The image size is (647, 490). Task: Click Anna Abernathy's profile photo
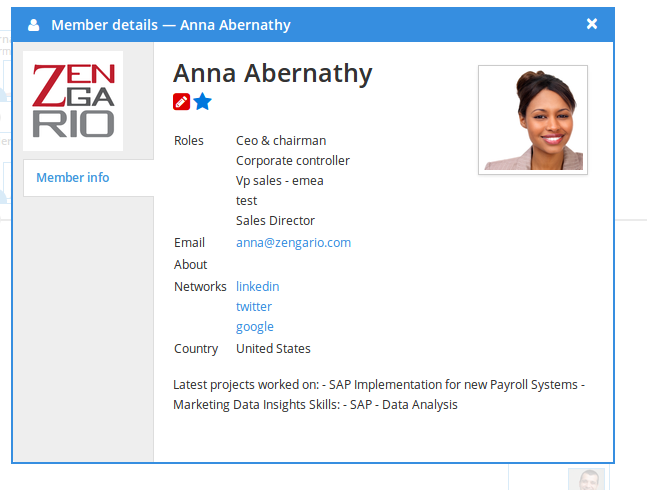(x=533, y=120)
